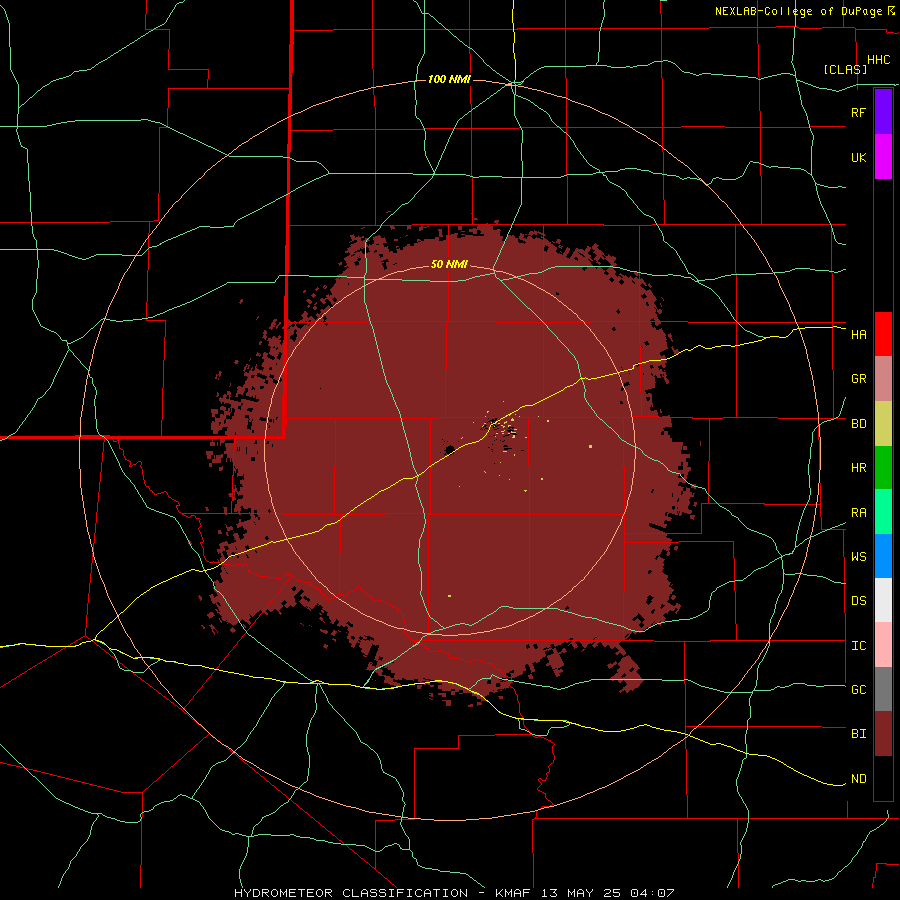Viewport: 900px width, 900px height.
Task: Click the GC gray legend swatch
Action: pos(883,689)
